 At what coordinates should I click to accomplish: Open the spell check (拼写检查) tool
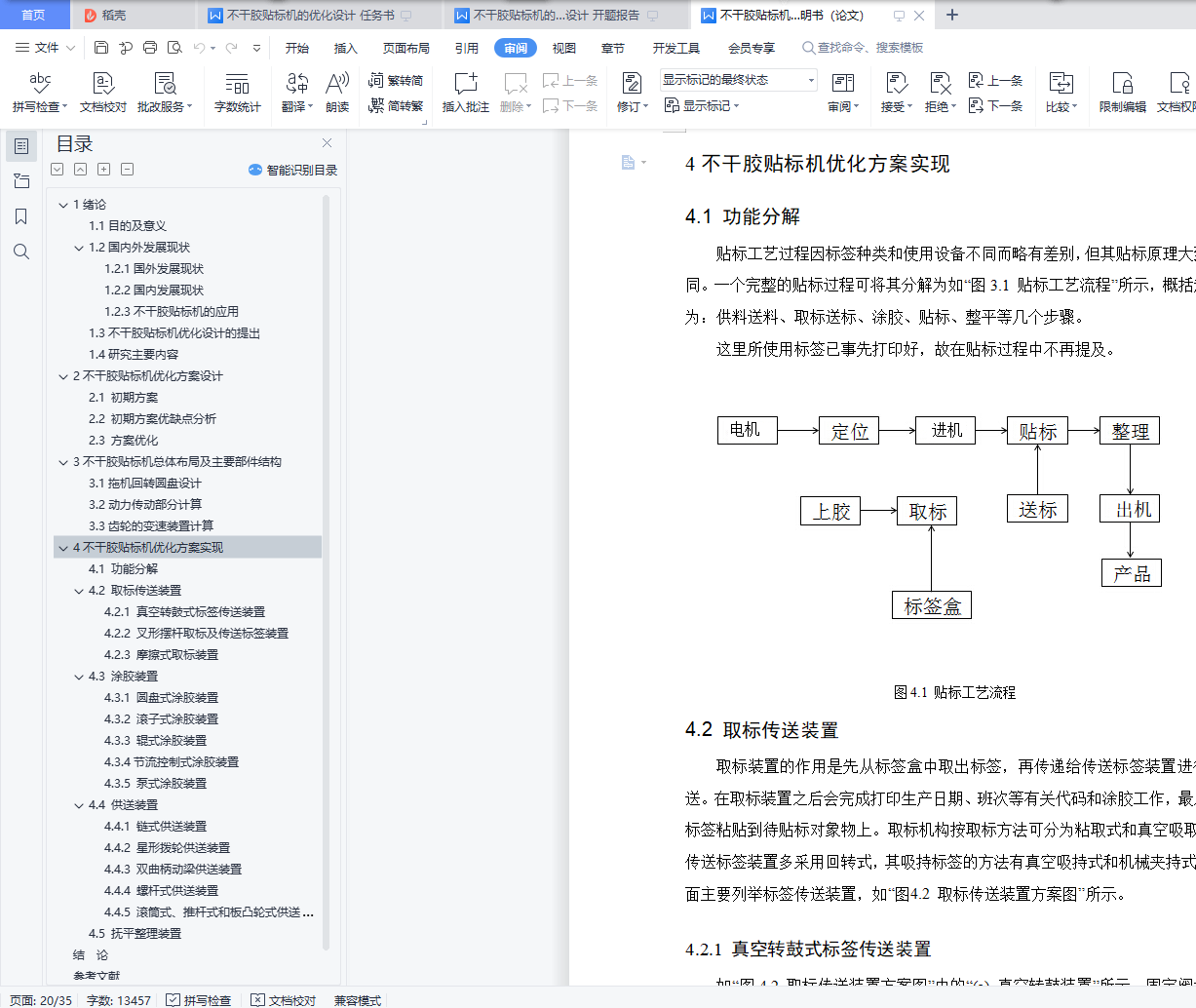click(39, 93)
